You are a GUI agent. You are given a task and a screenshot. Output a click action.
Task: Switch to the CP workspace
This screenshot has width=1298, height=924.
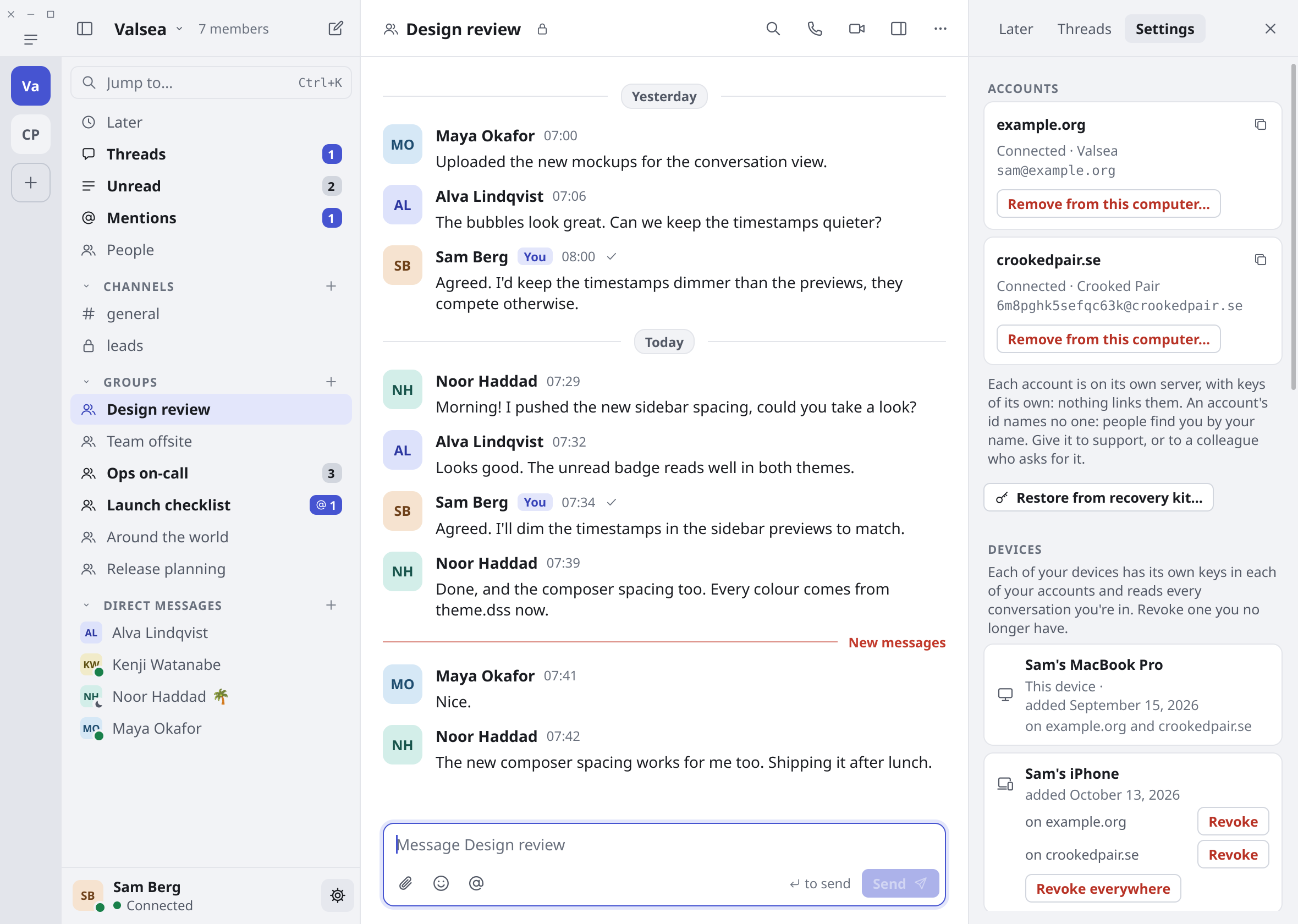31,134
